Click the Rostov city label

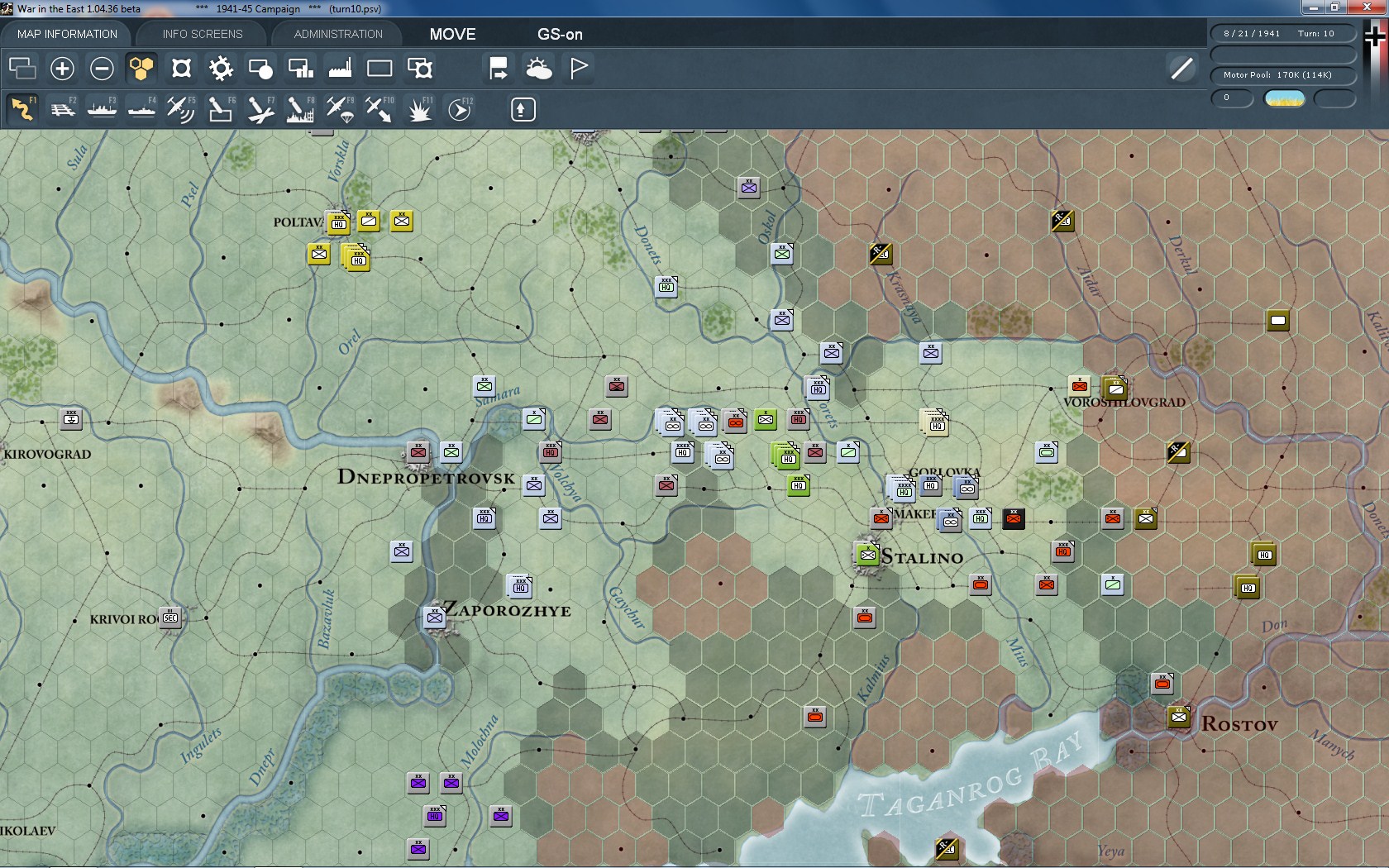pos(1239,724)
